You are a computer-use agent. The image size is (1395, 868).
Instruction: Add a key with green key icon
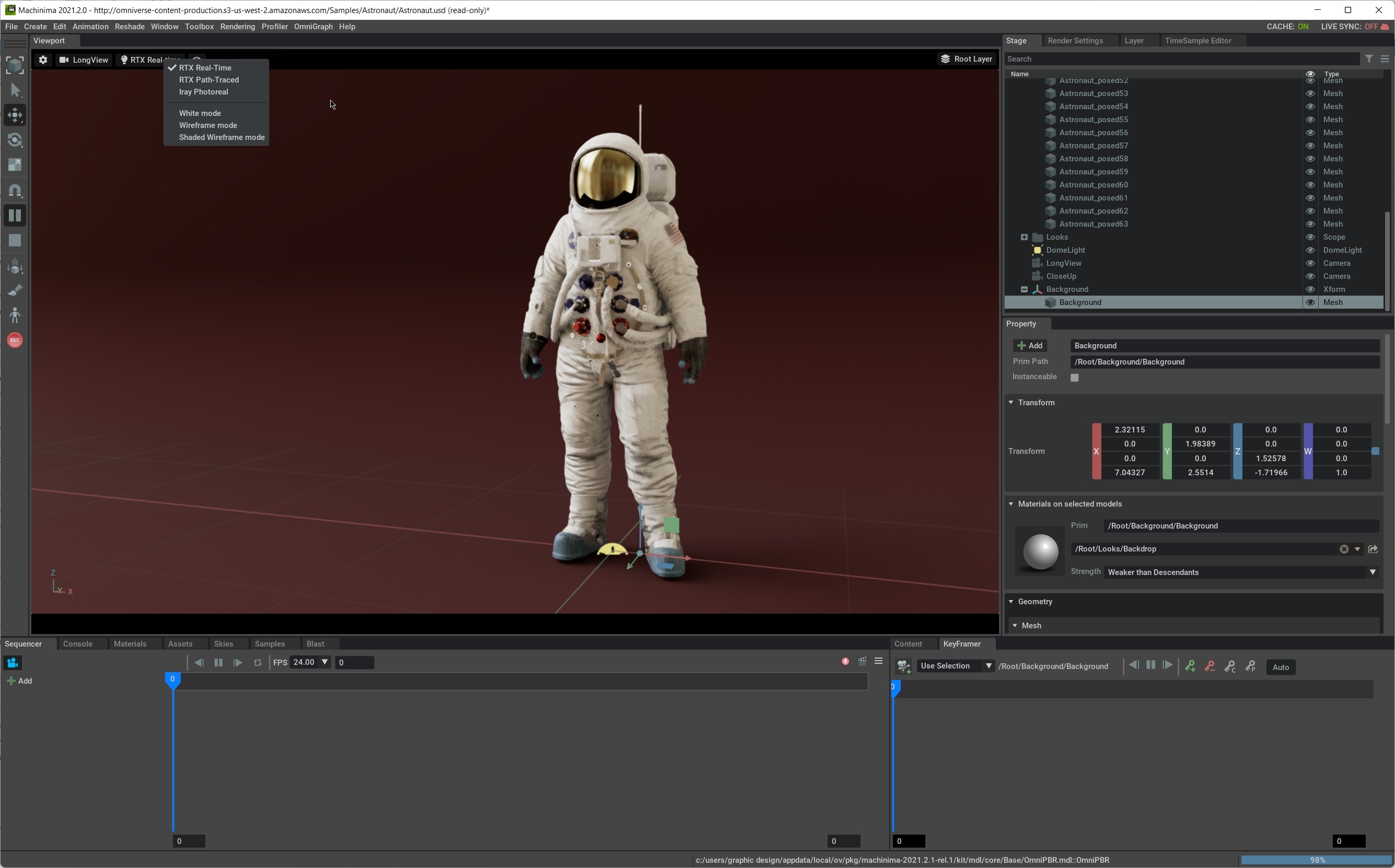1190,666
